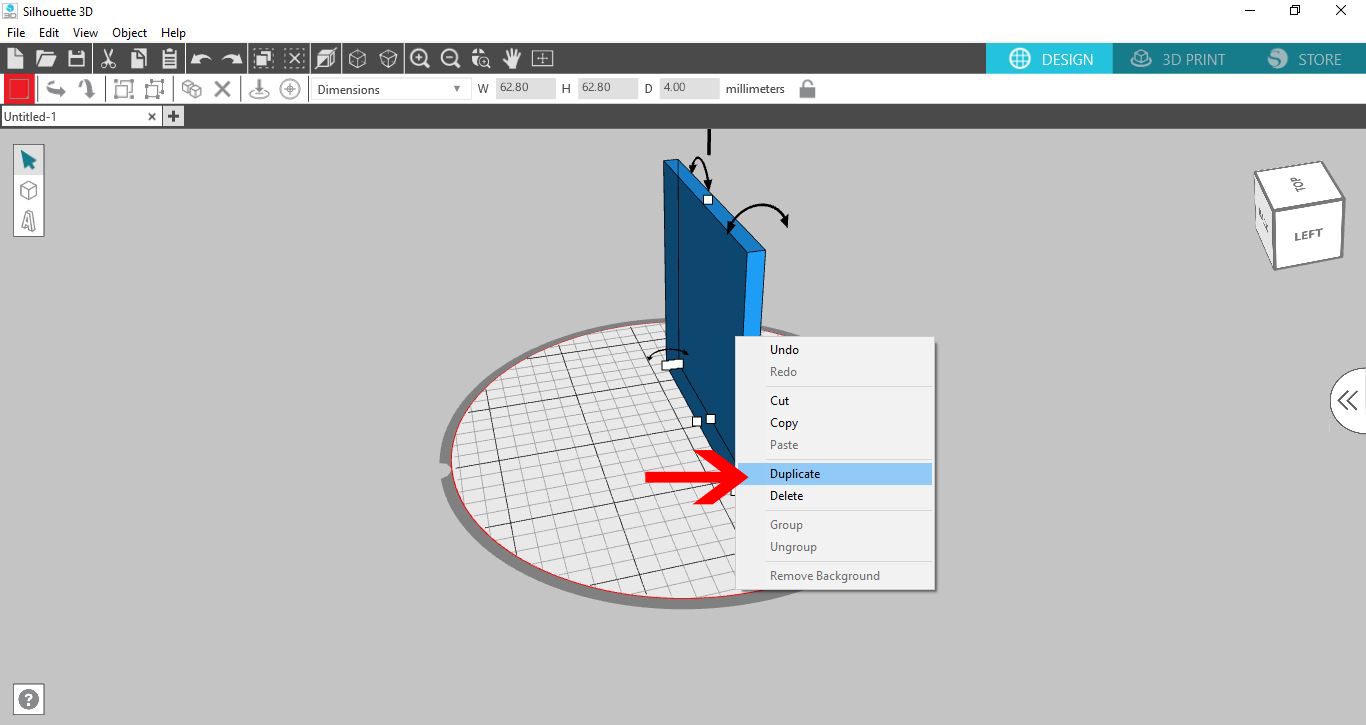Choose Undo in the context menu
This screenshot has height=725, width=1366.
(834, 350)
